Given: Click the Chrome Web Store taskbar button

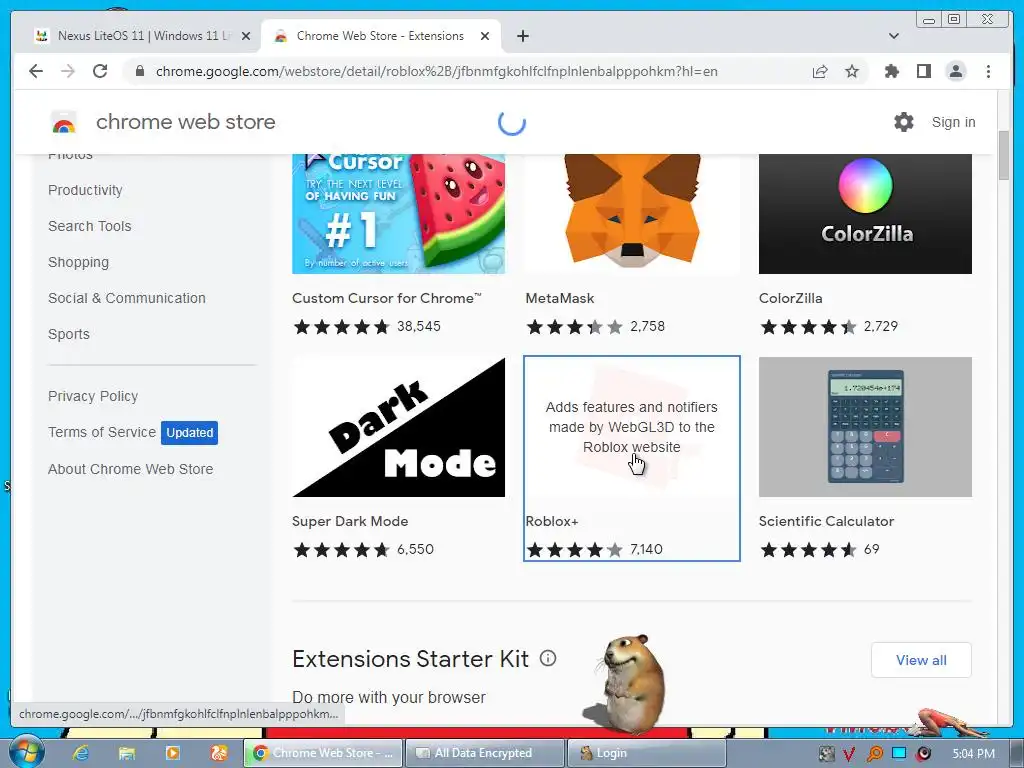Looking at the screenshot, I should click(x=323, y=753).
